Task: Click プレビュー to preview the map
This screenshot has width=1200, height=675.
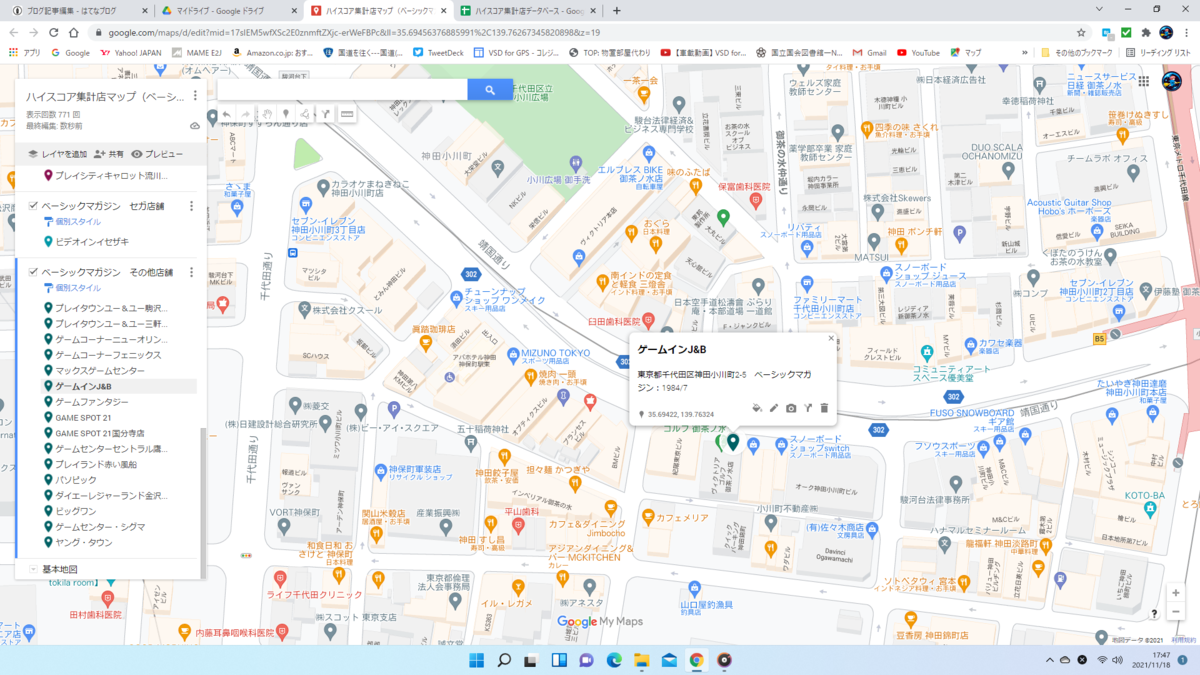Action: click(x=157, y=154)
